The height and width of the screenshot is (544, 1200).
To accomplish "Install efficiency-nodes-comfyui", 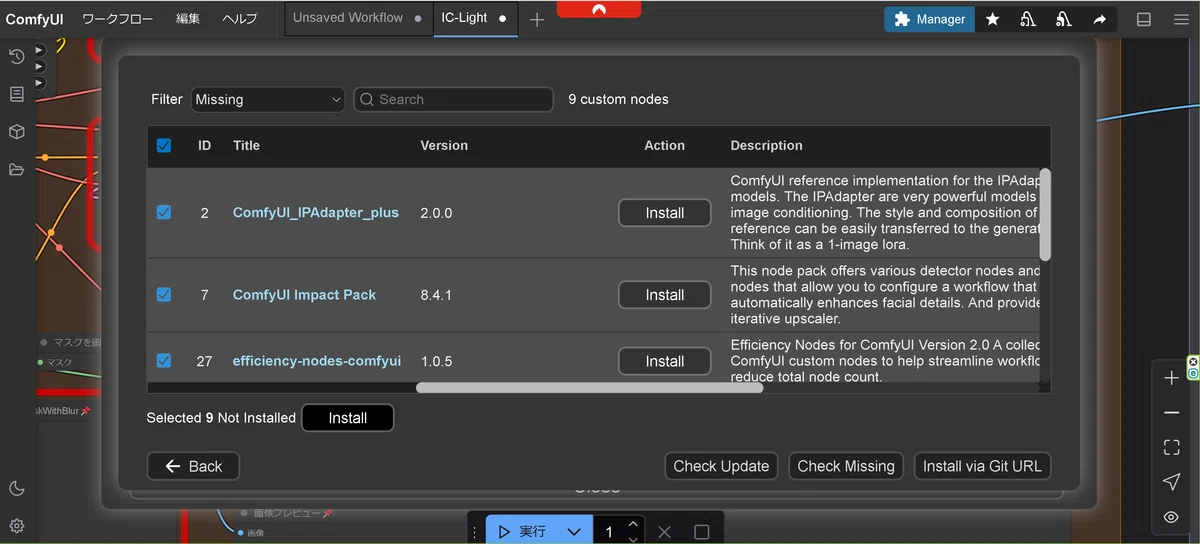I will (x=665, y=361).
